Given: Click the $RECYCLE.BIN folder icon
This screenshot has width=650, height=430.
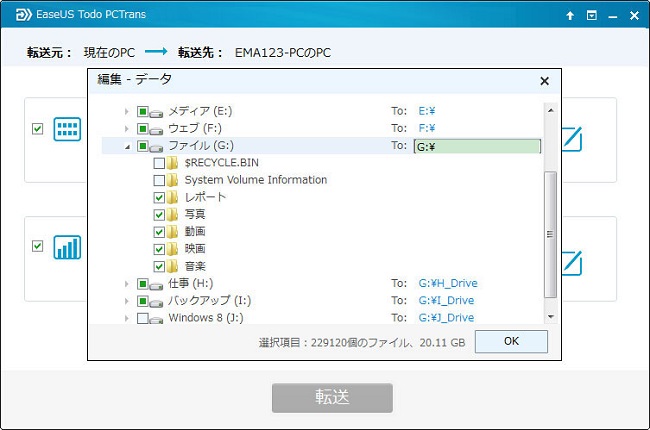Looking at the screenshot, I should 172,163.
